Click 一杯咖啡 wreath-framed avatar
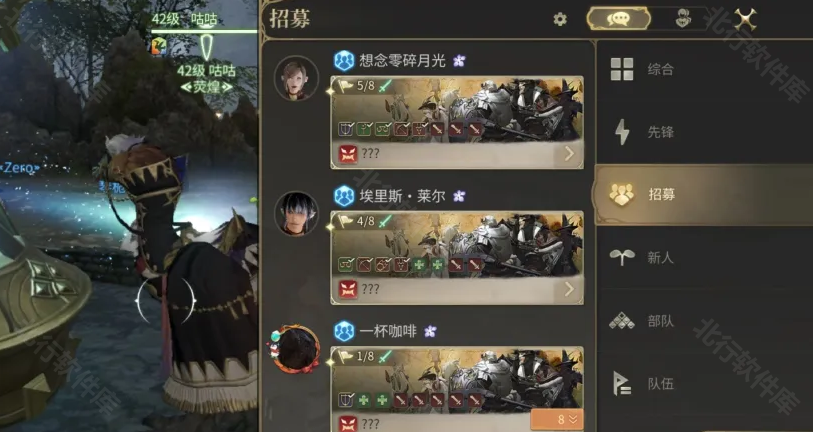The image size is (813, 432). click(x=296, y=349)
